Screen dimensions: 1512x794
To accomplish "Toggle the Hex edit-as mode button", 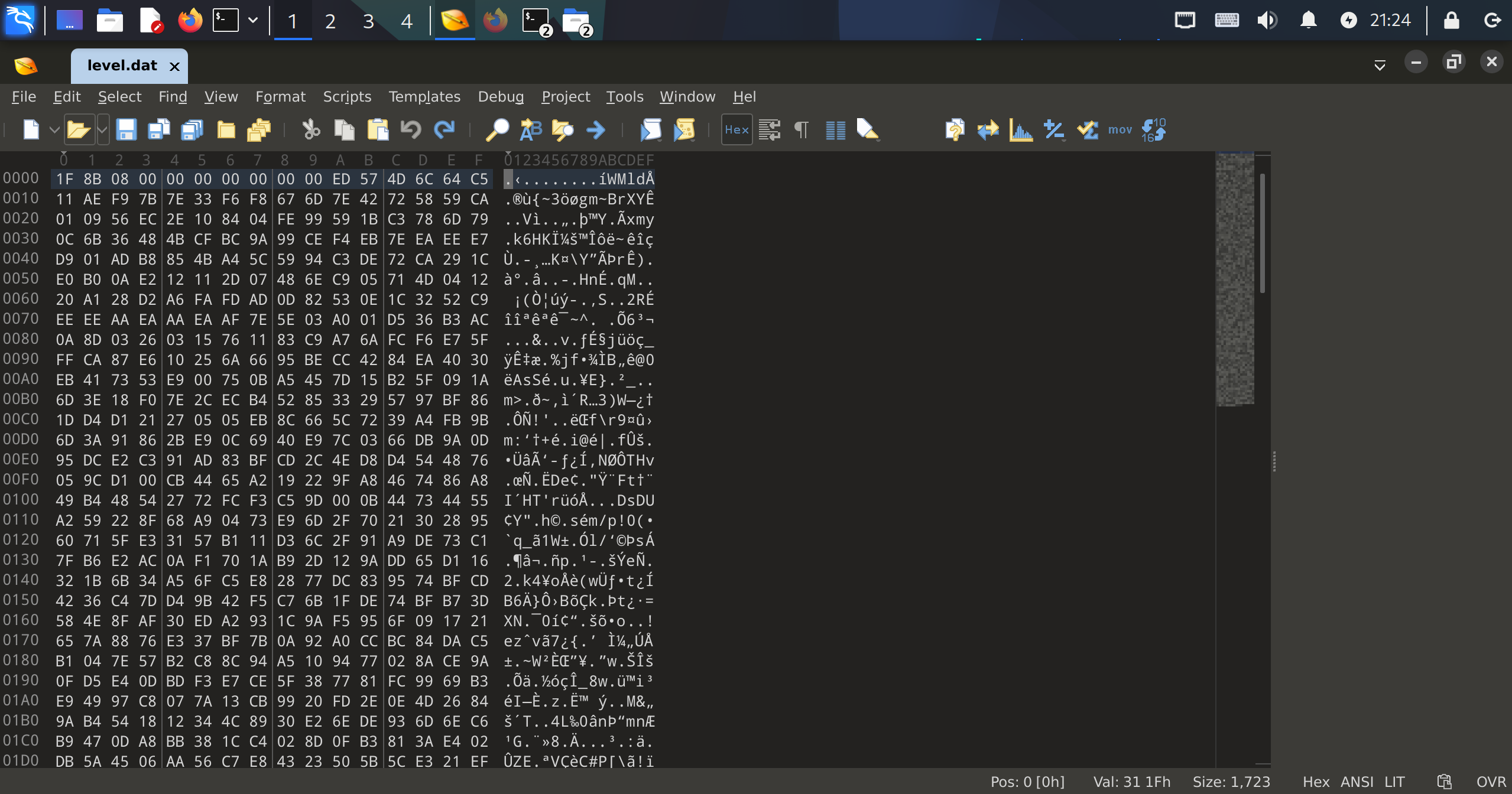I will [736, 130].
